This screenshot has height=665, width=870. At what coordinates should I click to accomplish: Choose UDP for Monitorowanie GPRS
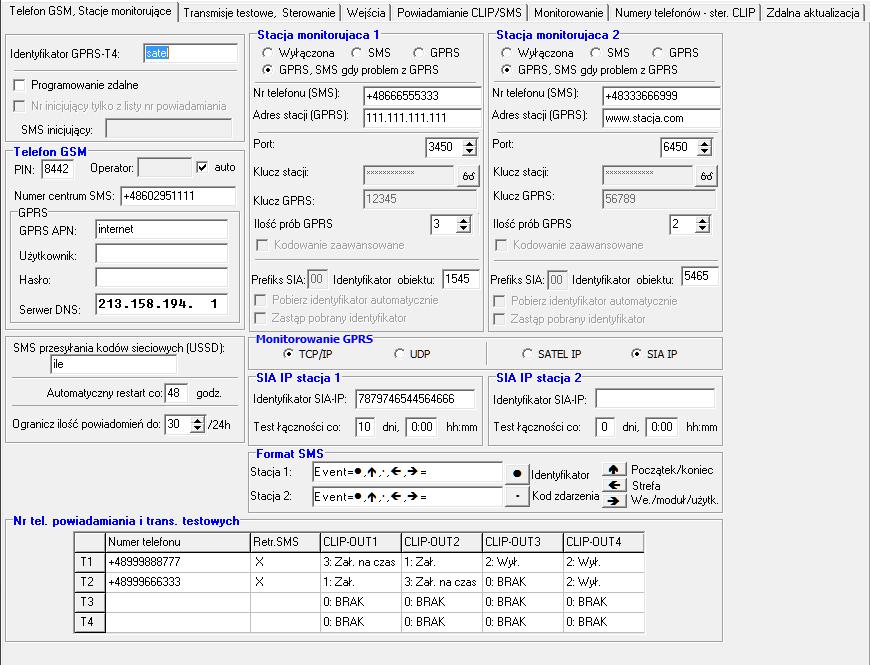coord(399,354)
